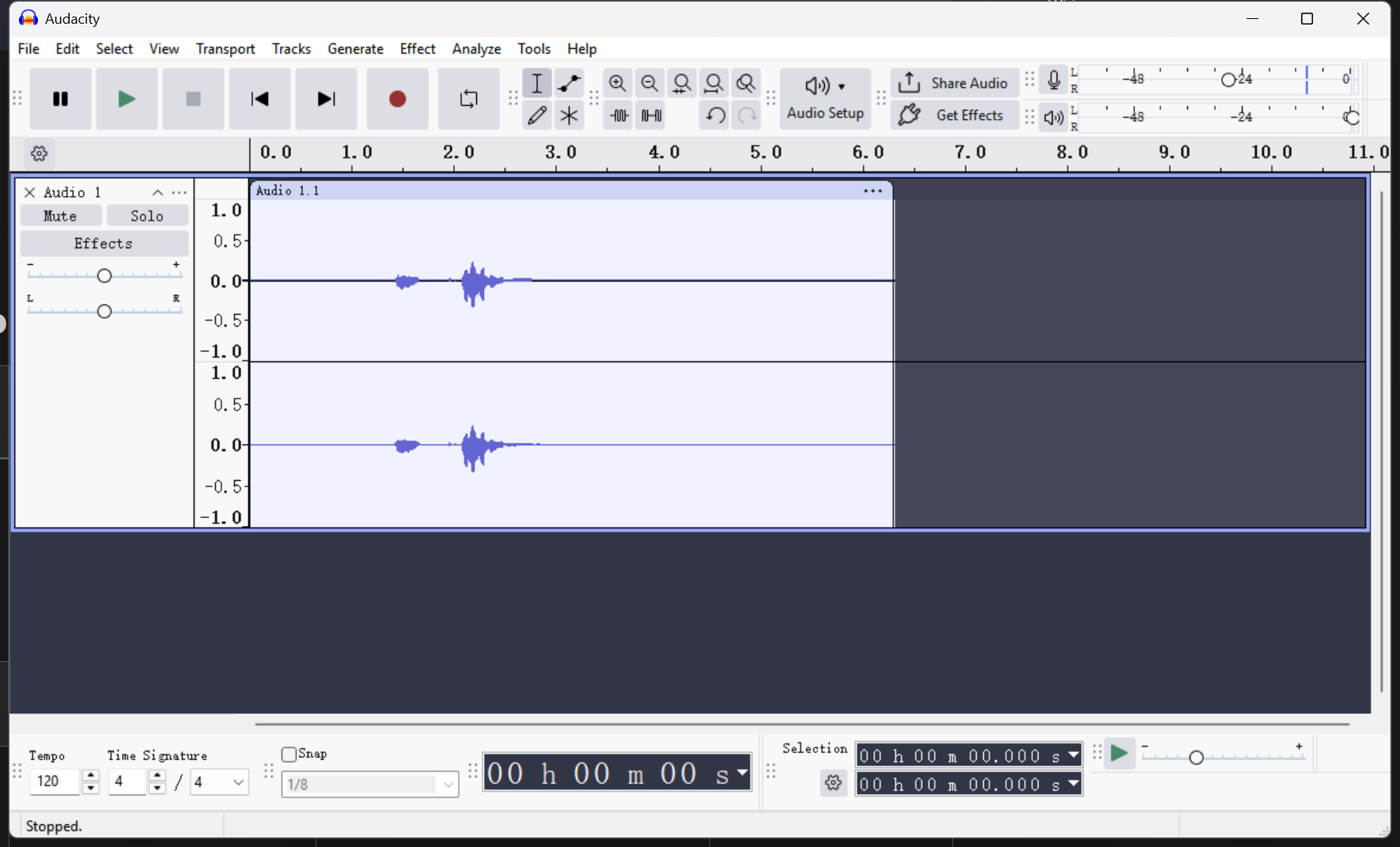Silence audio selection icon
This screenshot has height=847, width=1400.
tap(652, 115)
